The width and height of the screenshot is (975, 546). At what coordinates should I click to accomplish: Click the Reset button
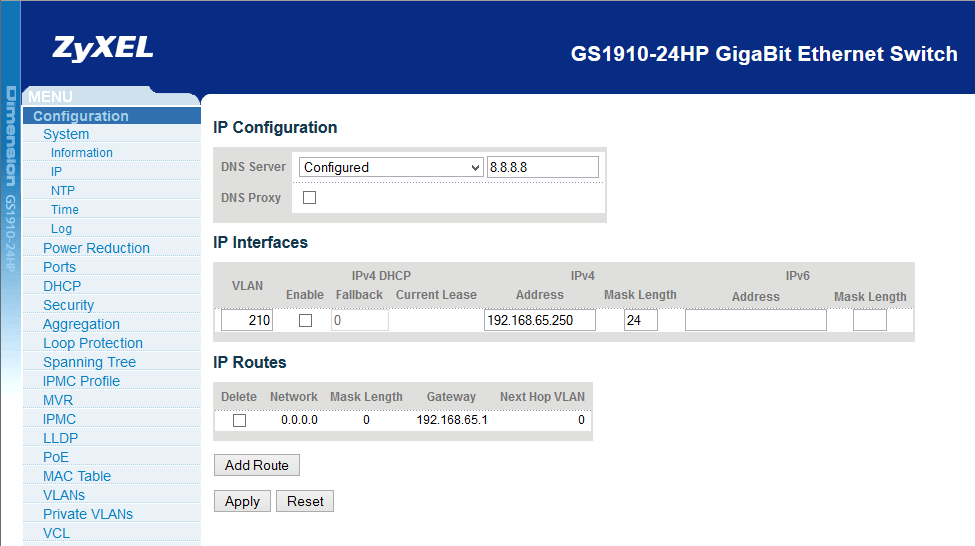click(305, 501)
